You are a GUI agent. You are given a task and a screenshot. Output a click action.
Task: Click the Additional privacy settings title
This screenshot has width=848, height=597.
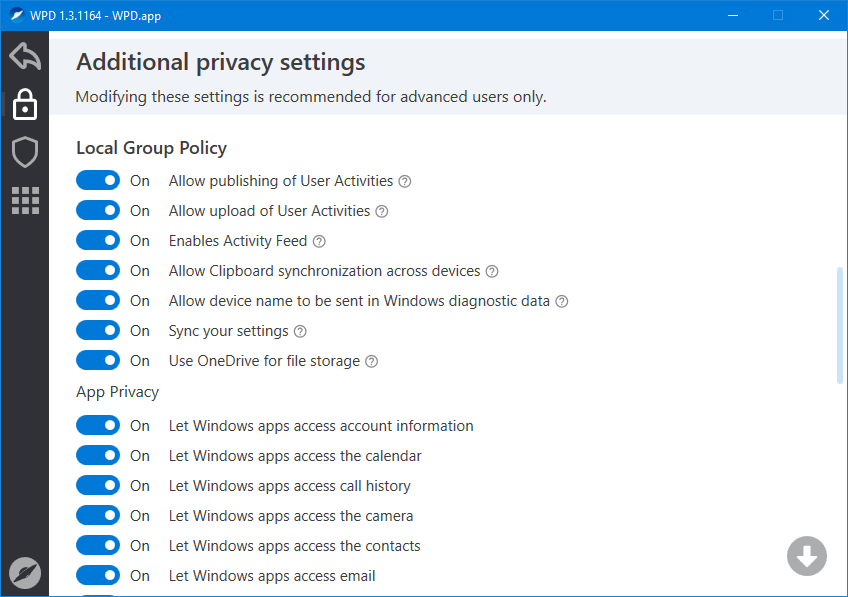(x=221, y=62)
